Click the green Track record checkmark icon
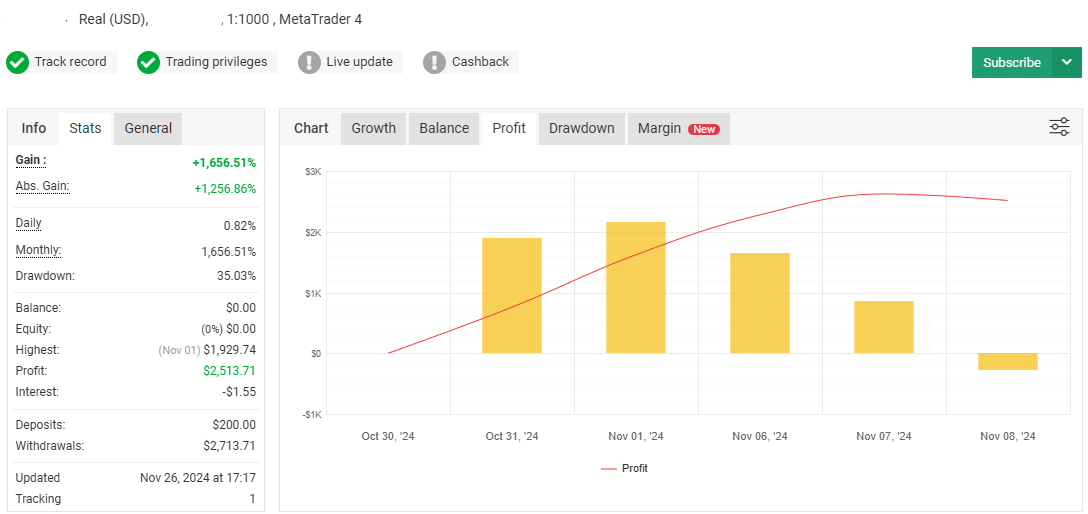This screenshot has height=514, width=1088. 17,62
